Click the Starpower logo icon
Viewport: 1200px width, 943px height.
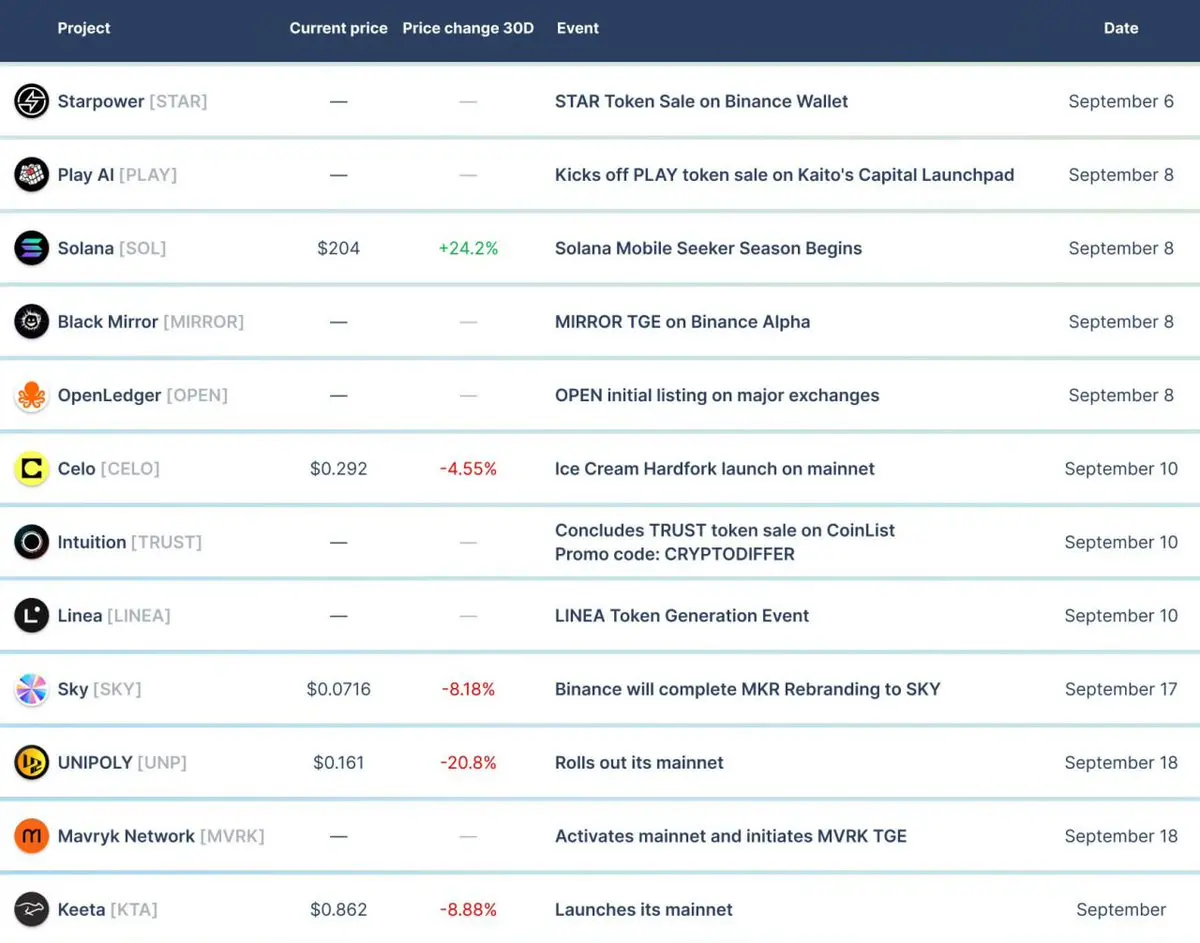(32, 101)
